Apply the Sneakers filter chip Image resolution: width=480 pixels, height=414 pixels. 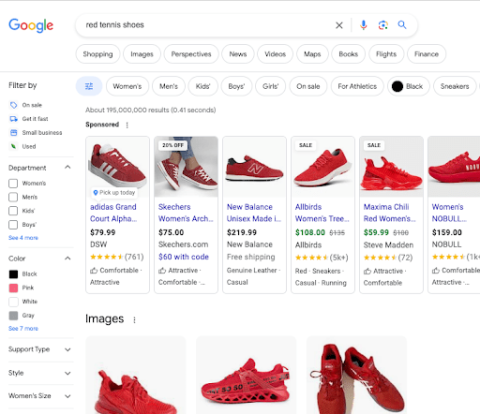(454, 86)
